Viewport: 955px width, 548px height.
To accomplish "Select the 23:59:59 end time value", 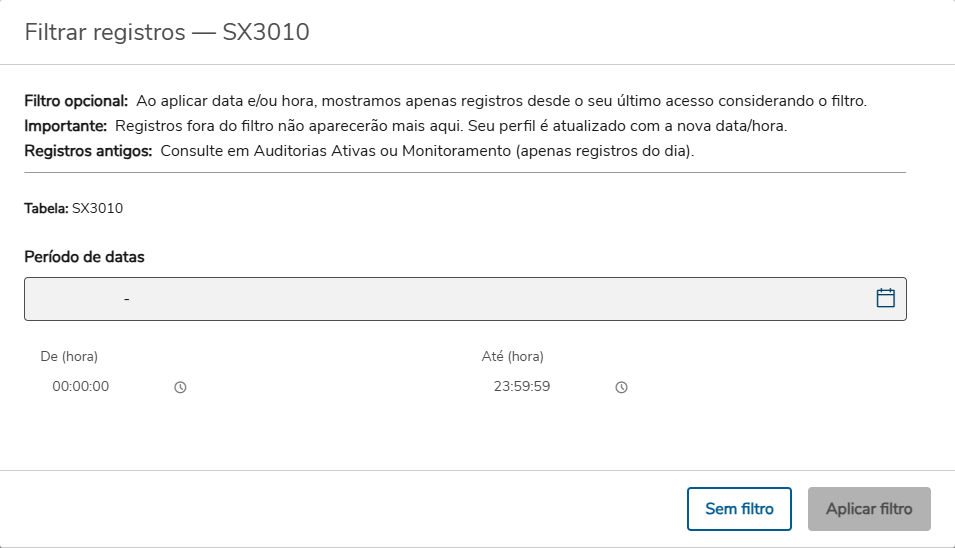I will (522, 386).
